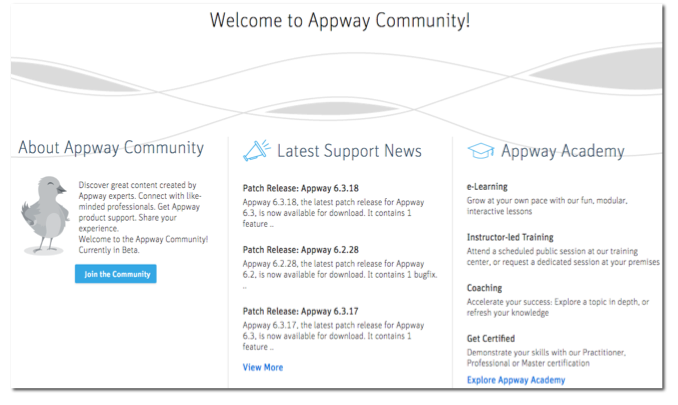Click the graduation cap icon beside Appway Academy
678x405 pixels.
480,151
